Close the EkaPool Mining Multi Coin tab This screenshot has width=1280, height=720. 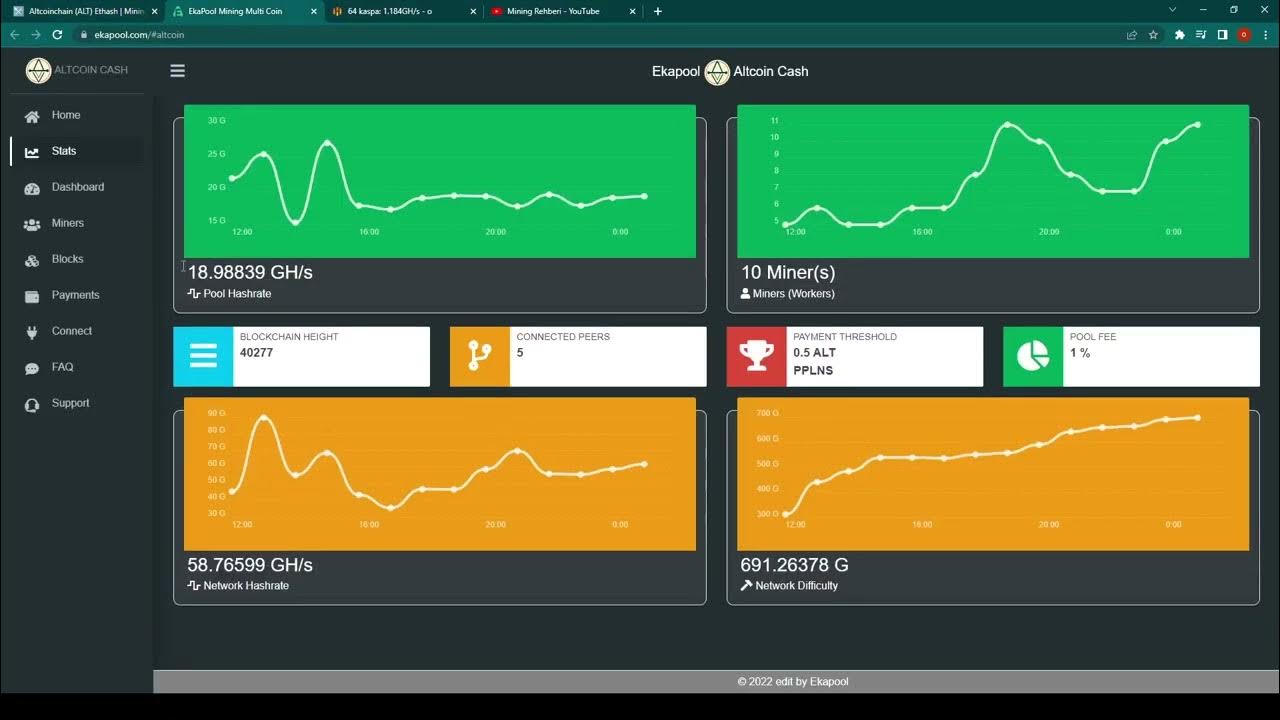tap(314, 12)
